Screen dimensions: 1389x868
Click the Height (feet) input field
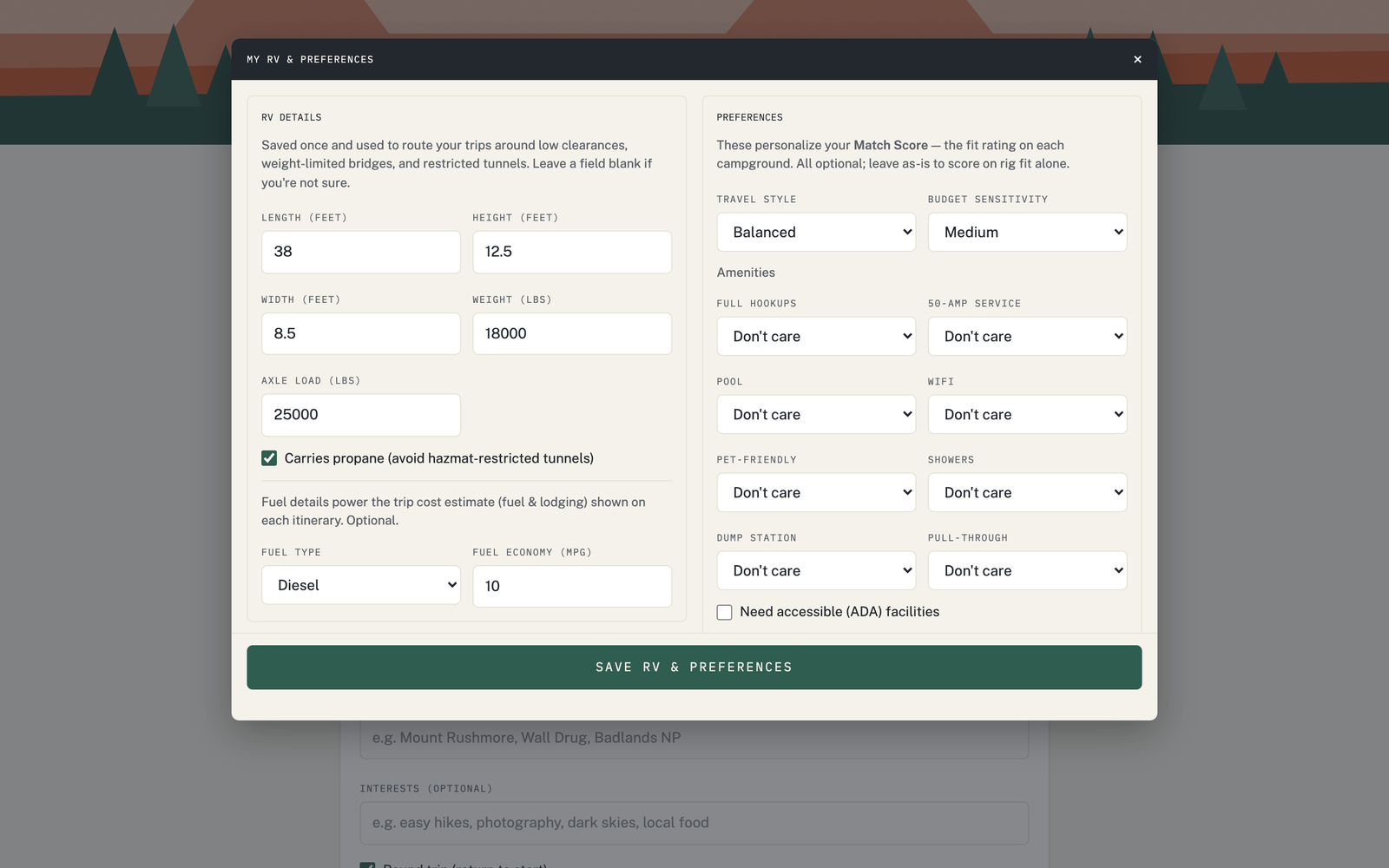pyautogui.click(x=572, y=252)
